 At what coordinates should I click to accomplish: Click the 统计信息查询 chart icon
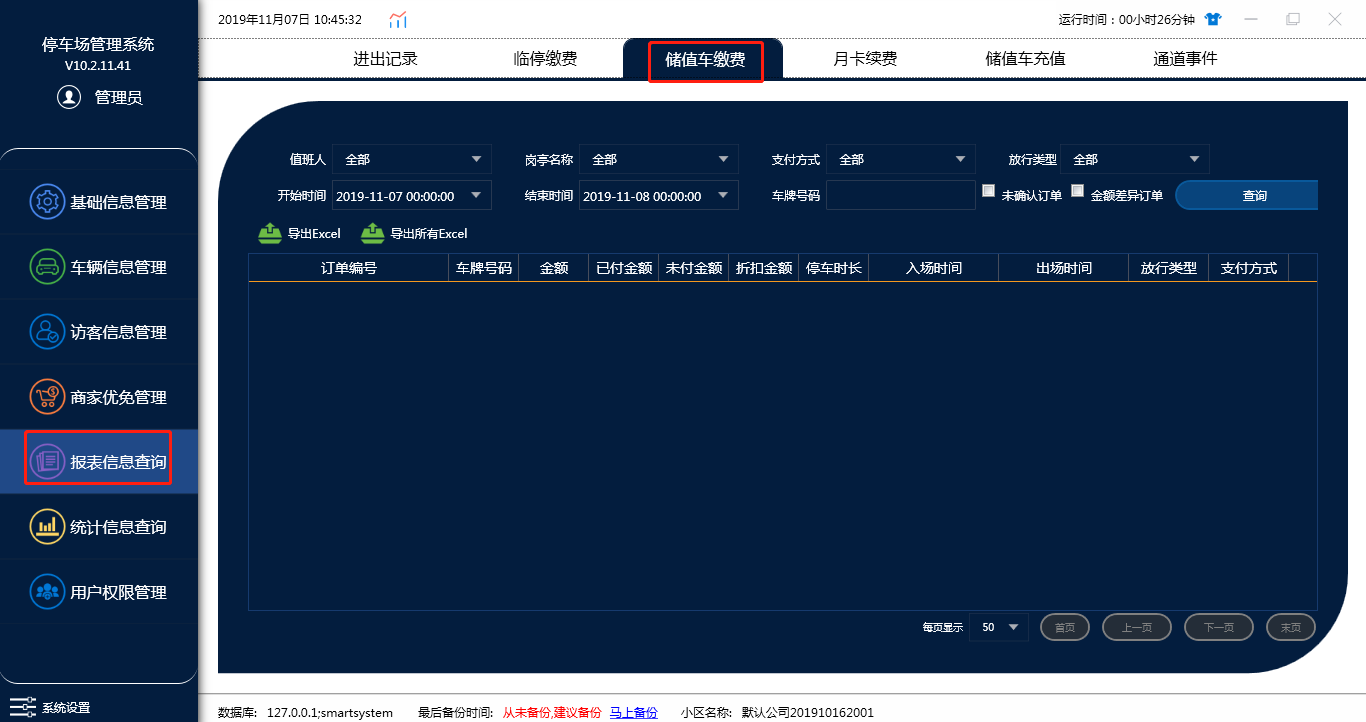tap(47, 527)
